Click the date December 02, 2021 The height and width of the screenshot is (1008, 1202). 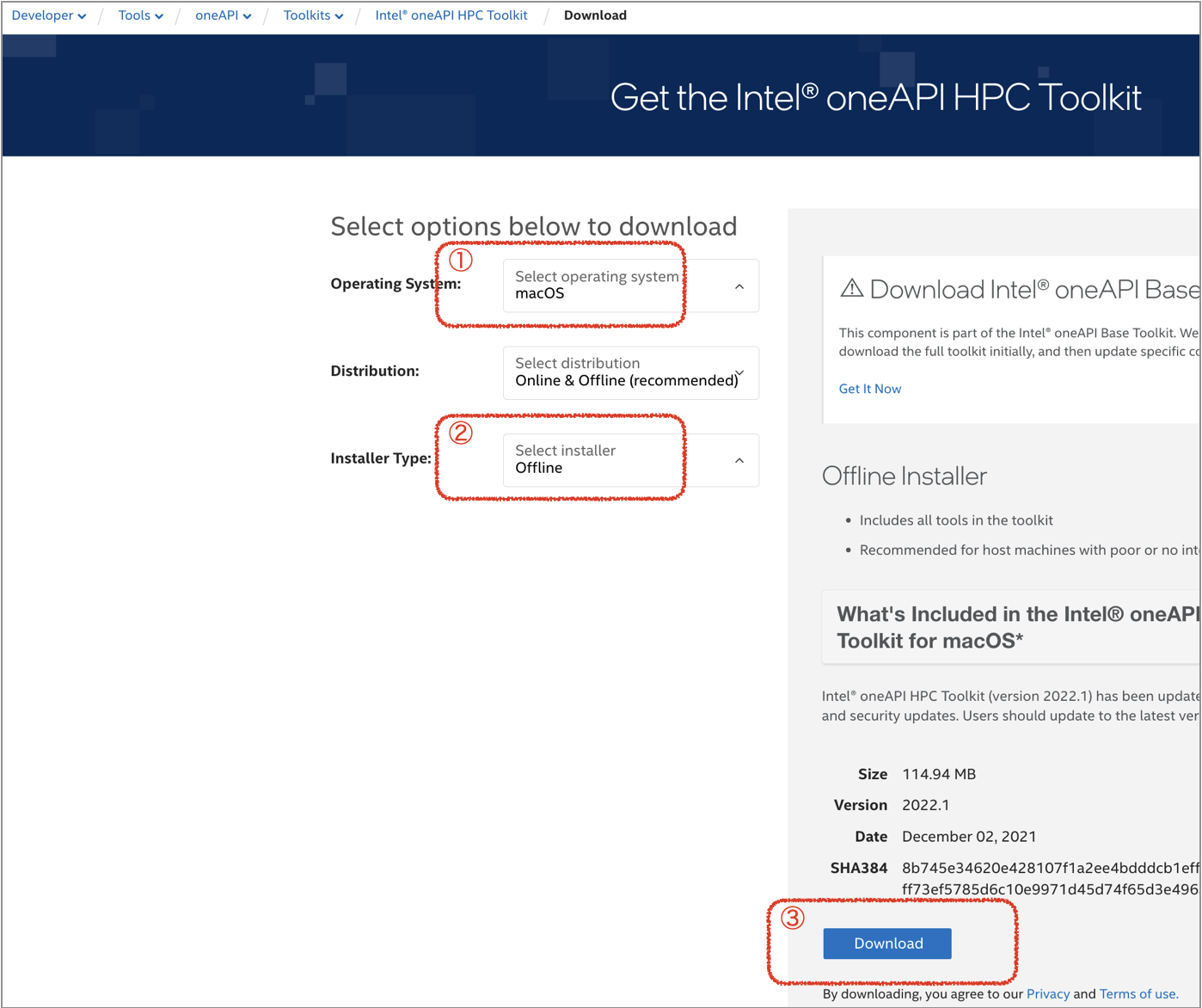point(969,837)
